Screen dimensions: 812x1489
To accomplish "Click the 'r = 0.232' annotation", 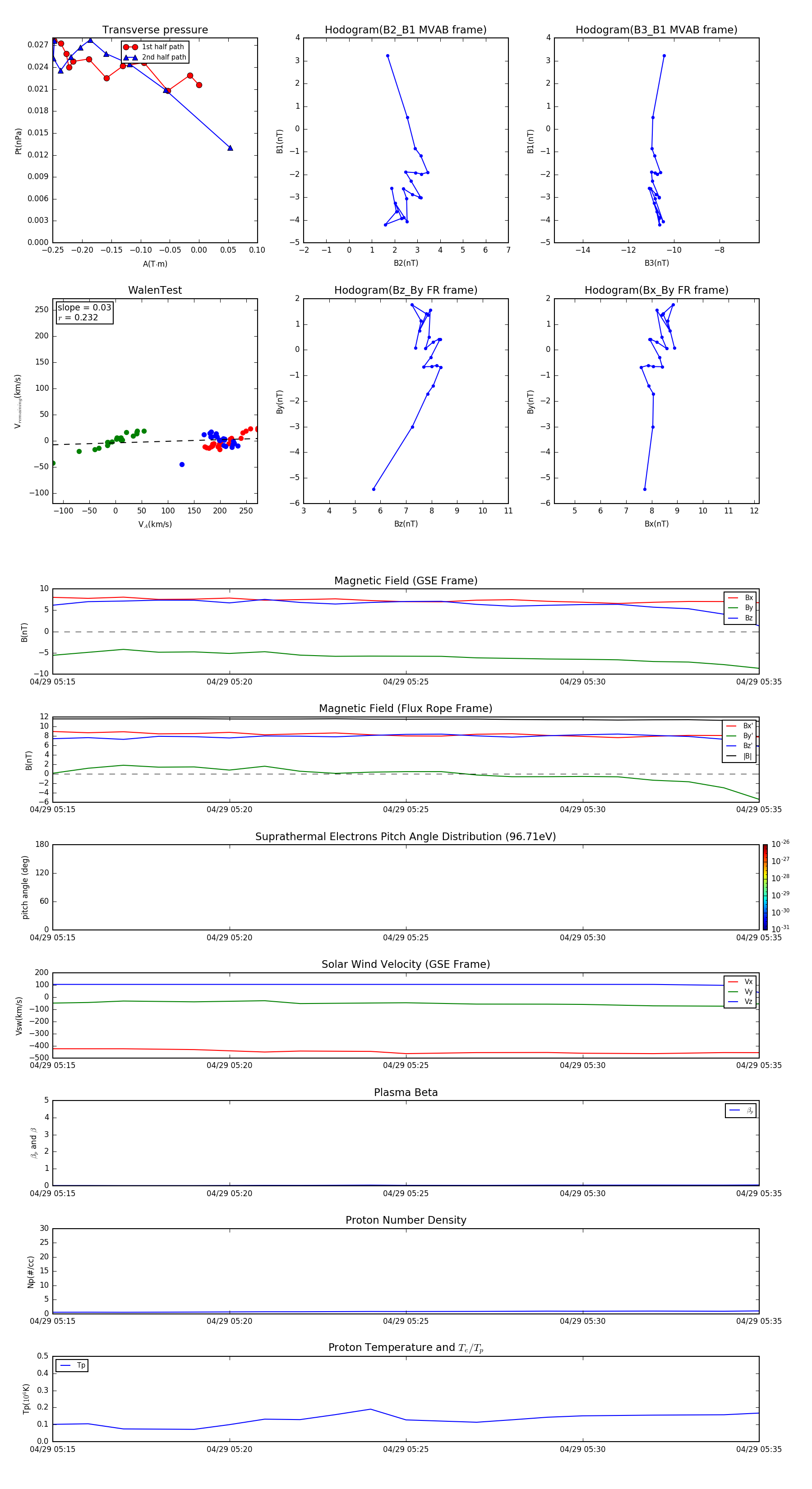I will click(x=78, y=317).
